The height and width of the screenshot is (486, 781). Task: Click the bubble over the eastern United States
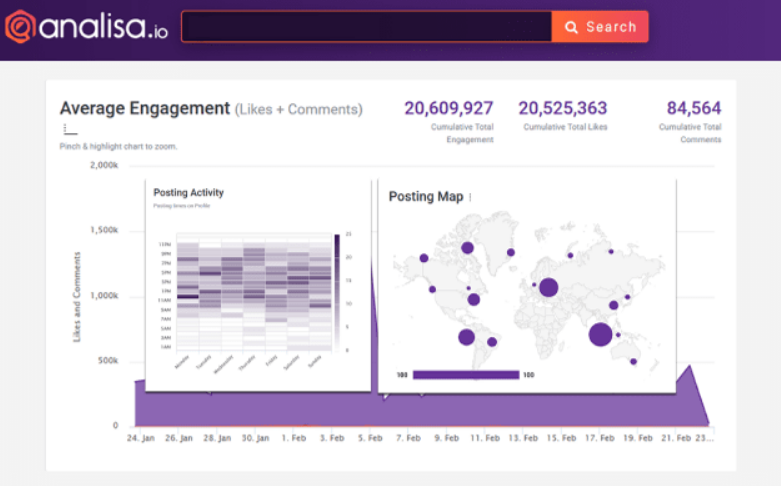tap(474, 299)
